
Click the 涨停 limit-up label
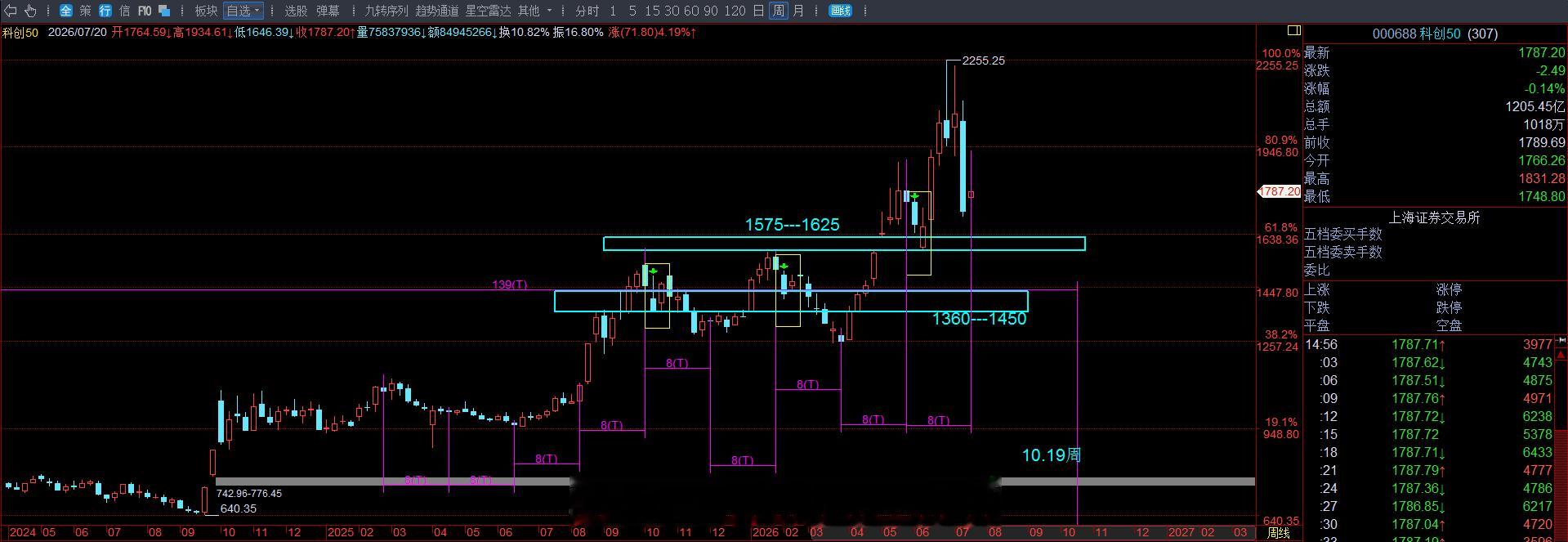point(1449,289)
